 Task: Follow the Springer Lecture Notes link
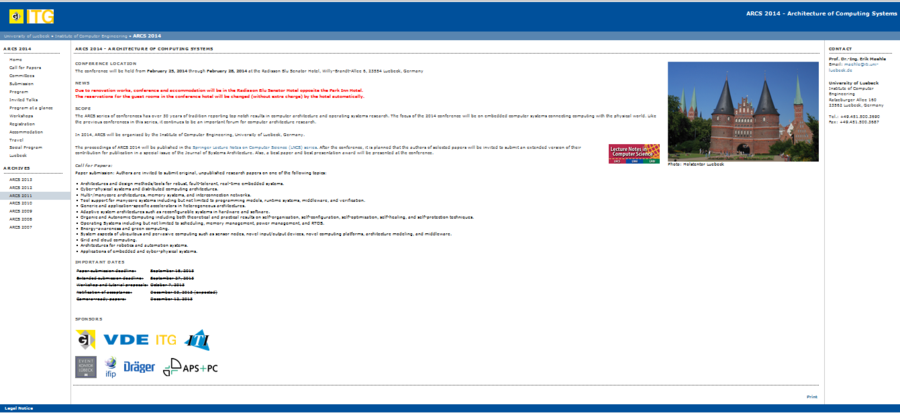click(255, 147)
